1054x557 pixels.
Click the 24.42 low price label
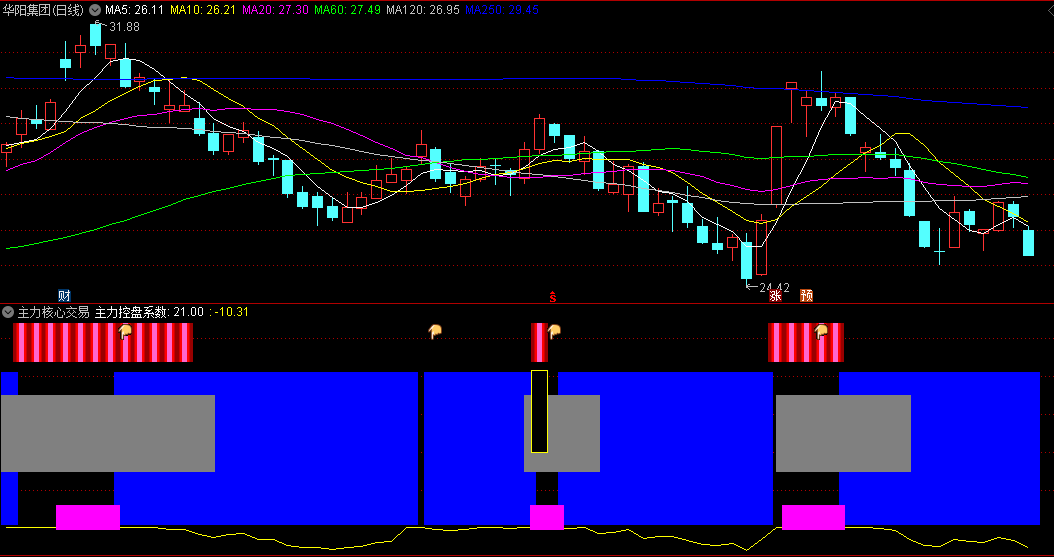click(x=774, y=288)
